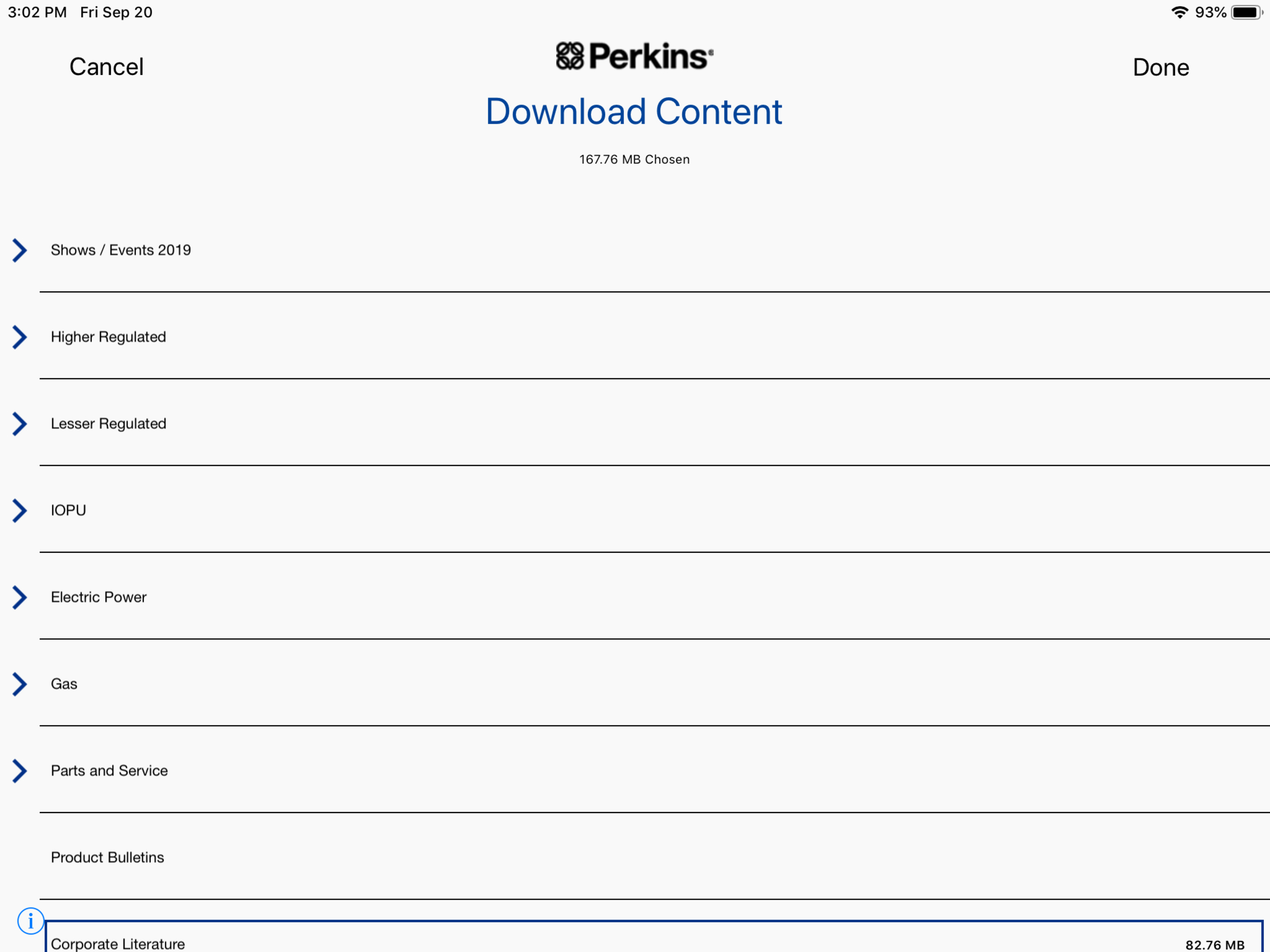
Task: Tap the 167.76 MB Chosen label
Action: point(635,159)
